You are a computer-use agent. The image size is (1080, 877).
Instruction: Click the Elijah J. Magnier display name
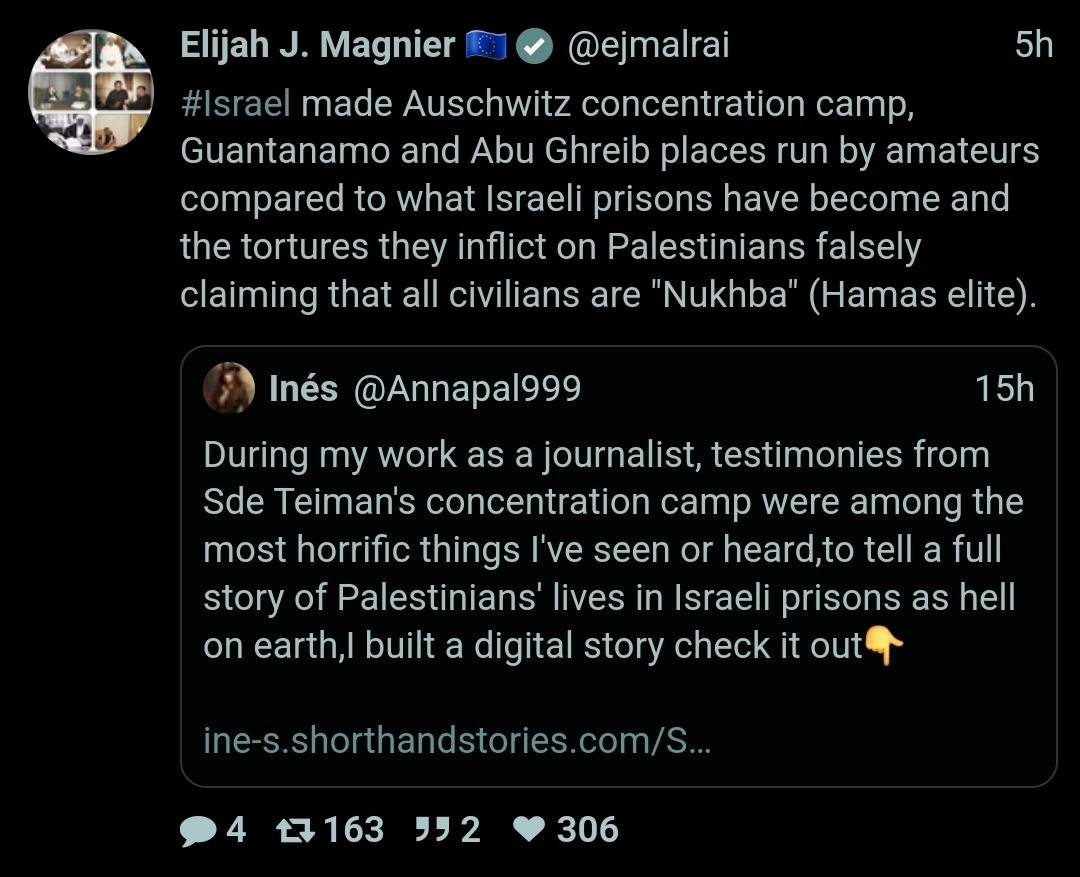click(x=317, y=46)
